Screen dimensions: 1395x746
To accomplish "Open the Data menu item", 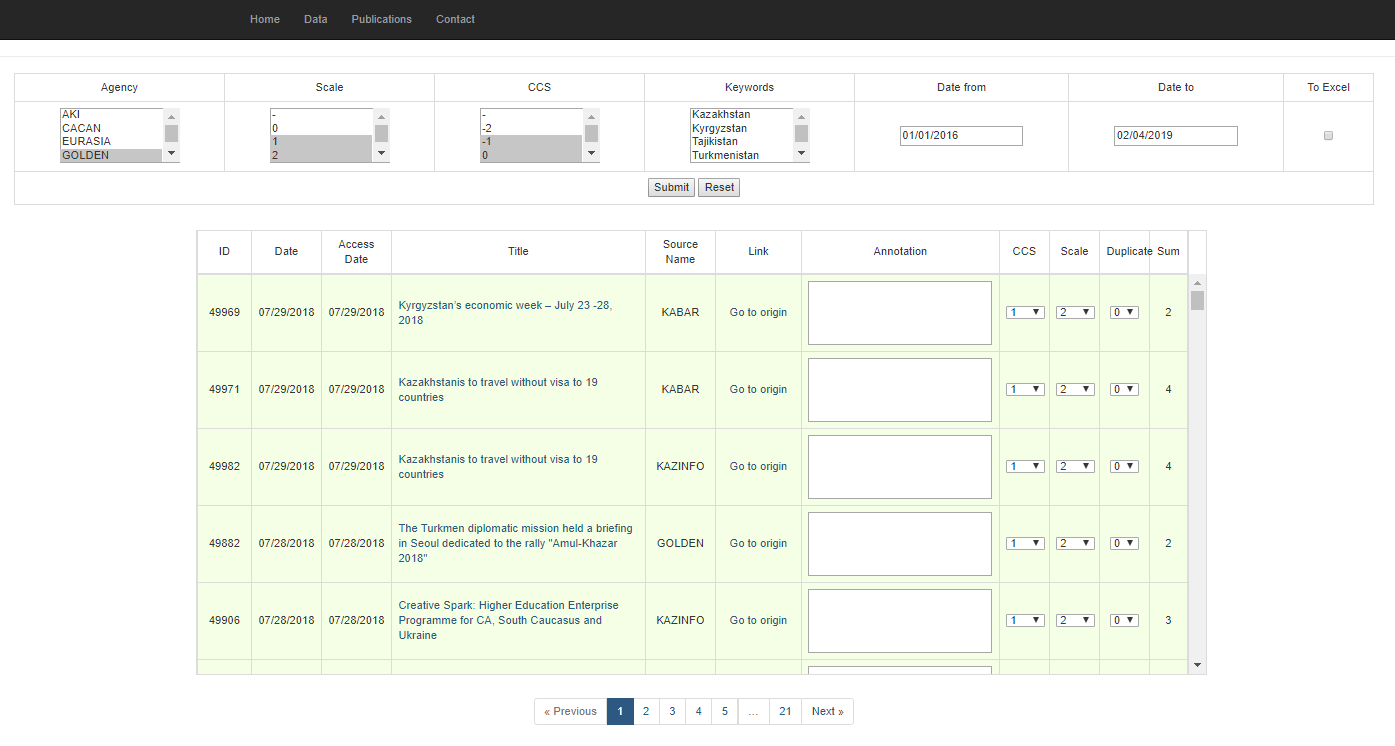I will [x=316, y=19].
